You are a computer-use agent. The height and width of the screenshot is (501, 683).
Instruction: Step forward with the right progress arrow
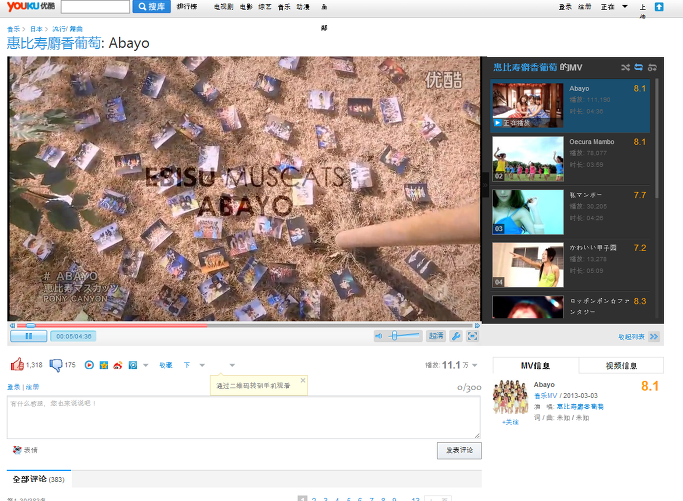[477, 325]
